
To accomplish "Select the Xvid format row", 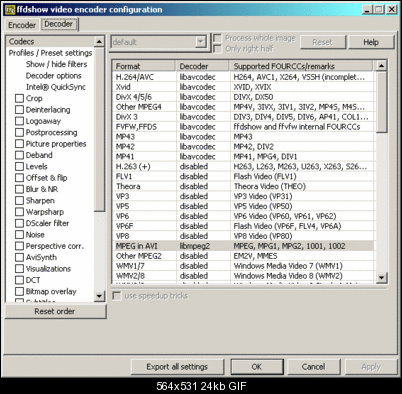I will 243,87.
